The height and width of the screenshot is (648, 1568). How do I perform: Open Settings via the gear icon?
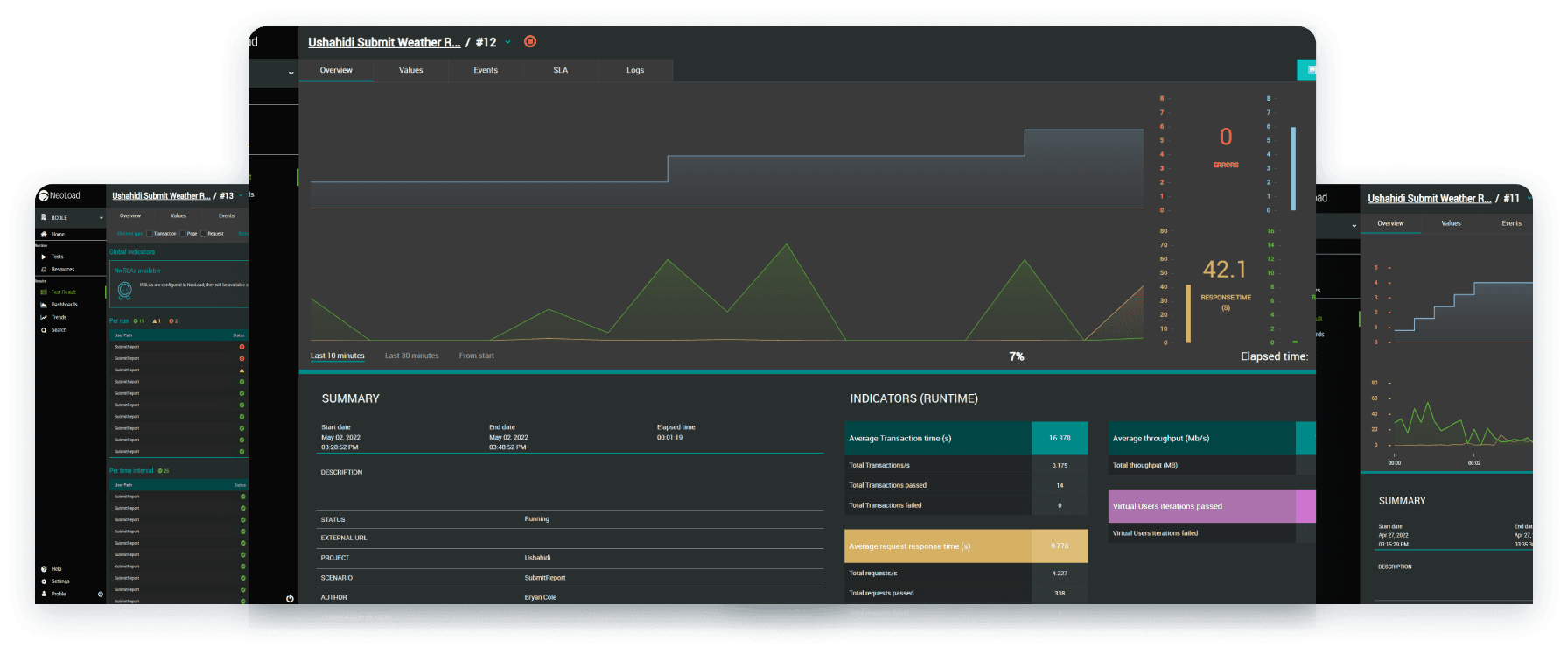pyautogui.click(x=44, y=581)
